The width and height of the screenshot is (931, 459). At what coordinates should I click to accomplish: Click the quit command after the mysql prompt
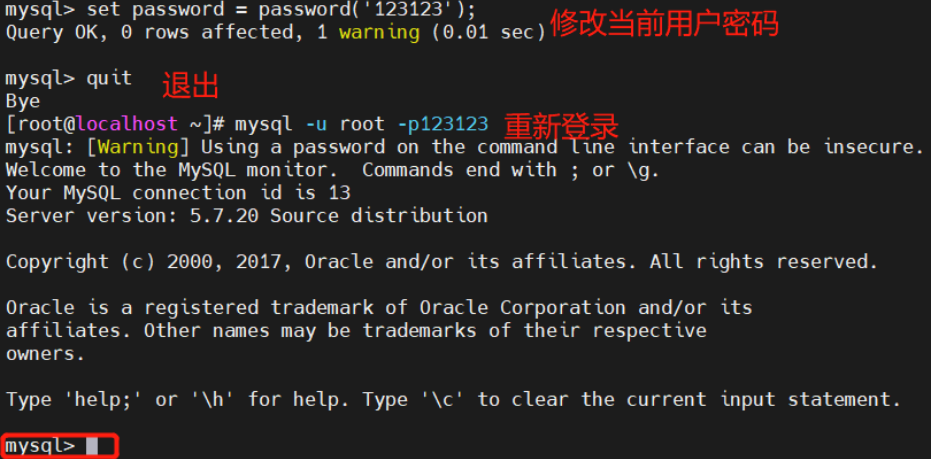point(109,78)
